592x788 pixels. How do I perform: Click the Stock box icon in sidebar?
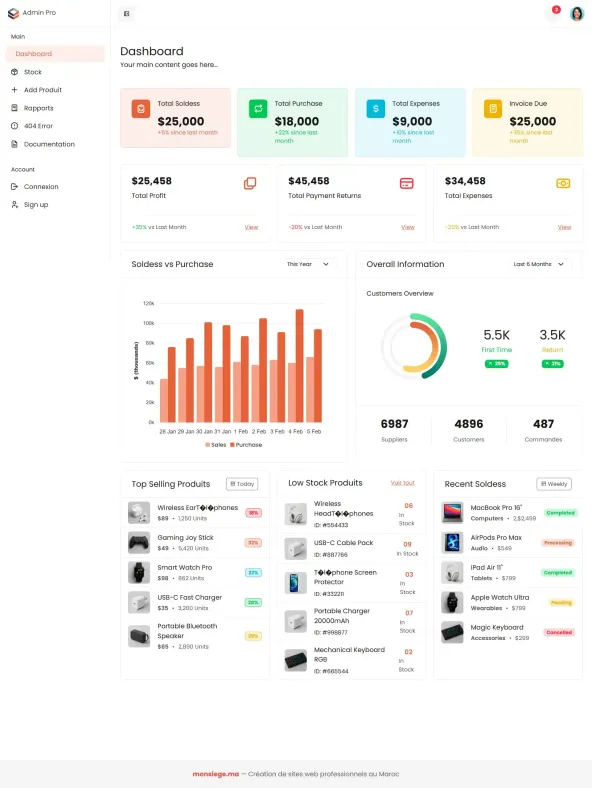click(x=15, y=72)
